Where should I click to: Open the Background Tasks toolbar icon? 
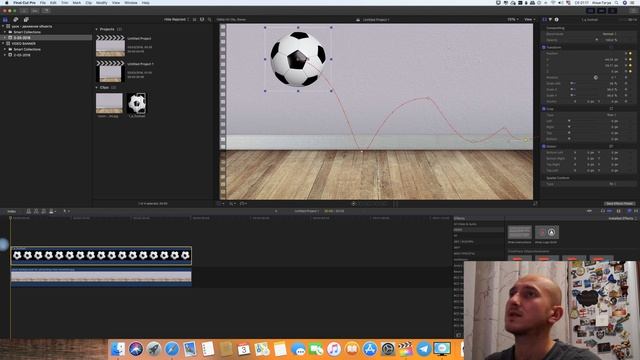coord(46,11)
